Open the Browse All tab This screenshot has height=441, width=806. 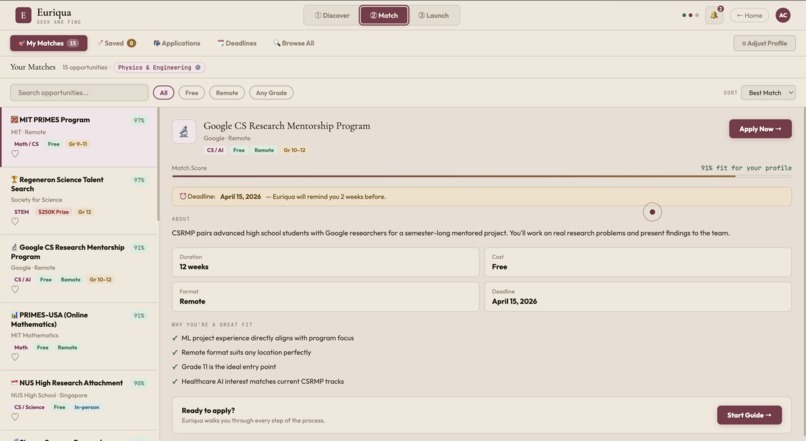coord(294,43)
